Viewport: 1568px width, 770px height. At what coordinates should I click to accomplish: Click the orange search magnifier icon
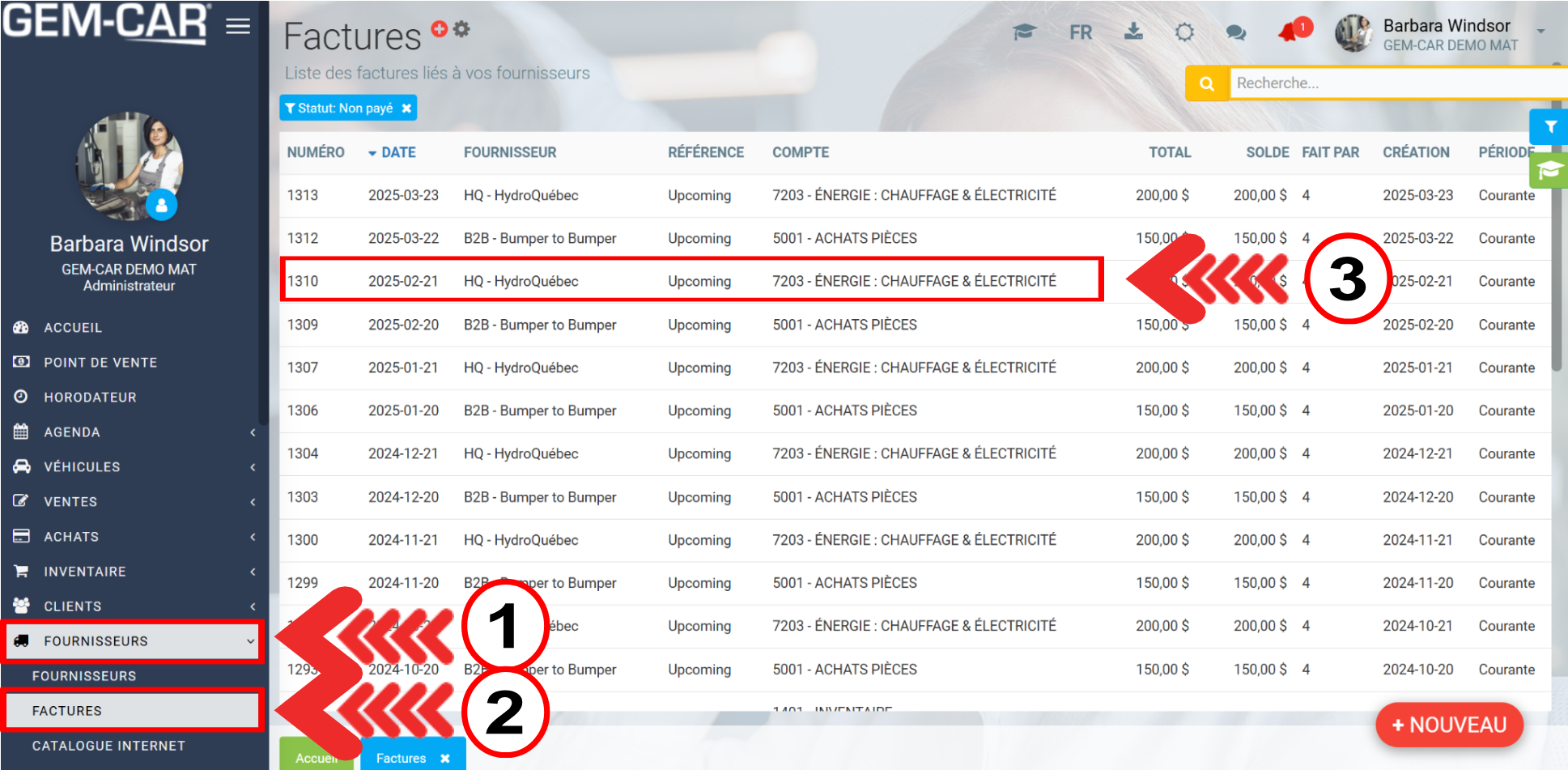coord(1207,83)
